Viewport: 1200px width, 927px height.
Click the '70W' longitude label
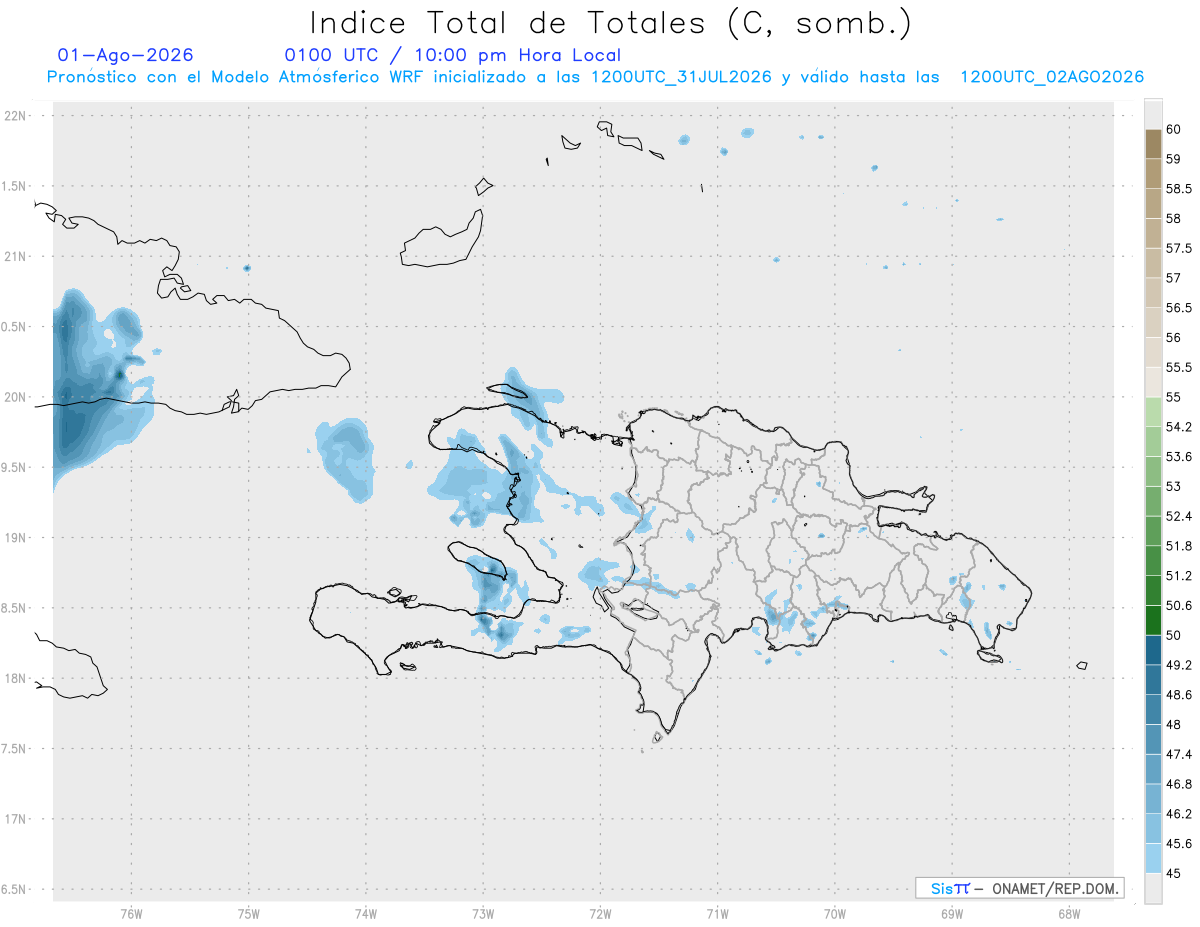tap(834, 914)
